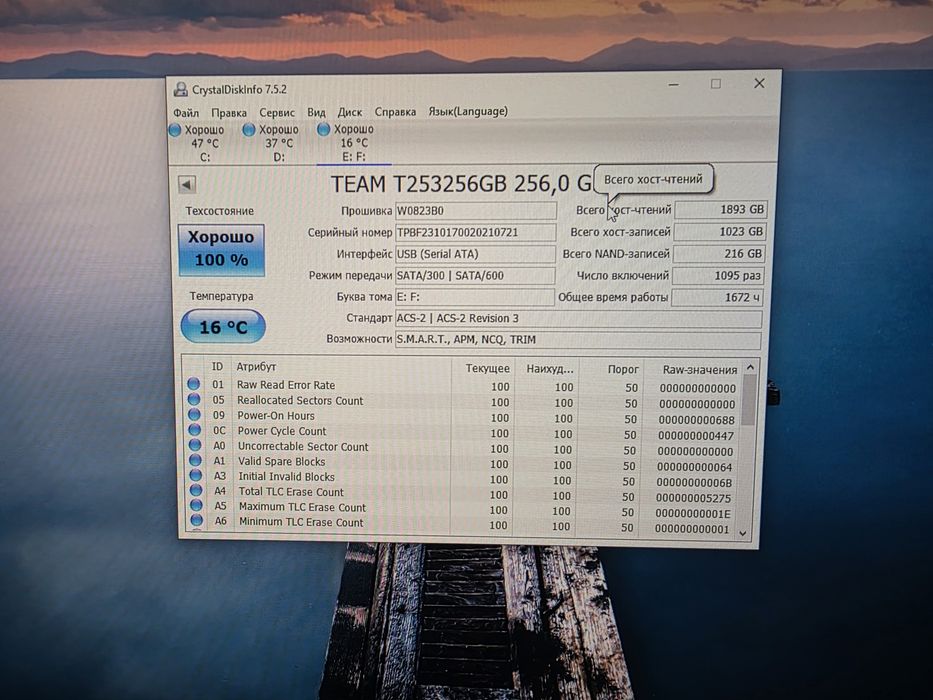Screen dimensions: 933x700
Task: Click the CrystalDiskInfo title bar app icon
Action: pos(180,89)
